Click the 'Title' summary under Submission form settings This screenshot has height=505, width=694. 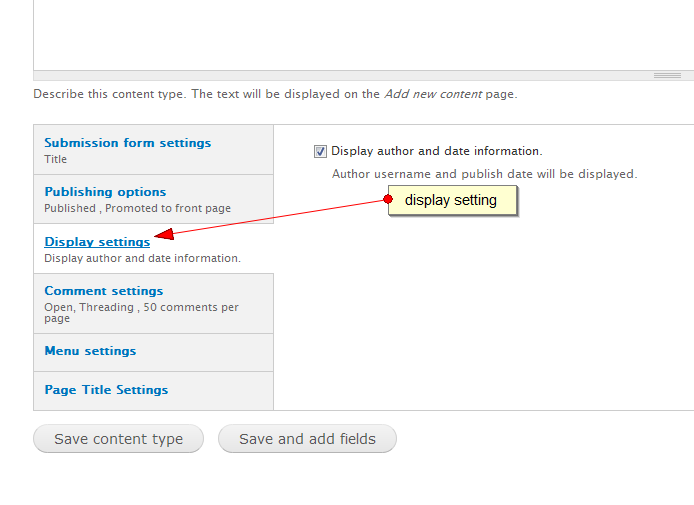(x=55, y=159)
